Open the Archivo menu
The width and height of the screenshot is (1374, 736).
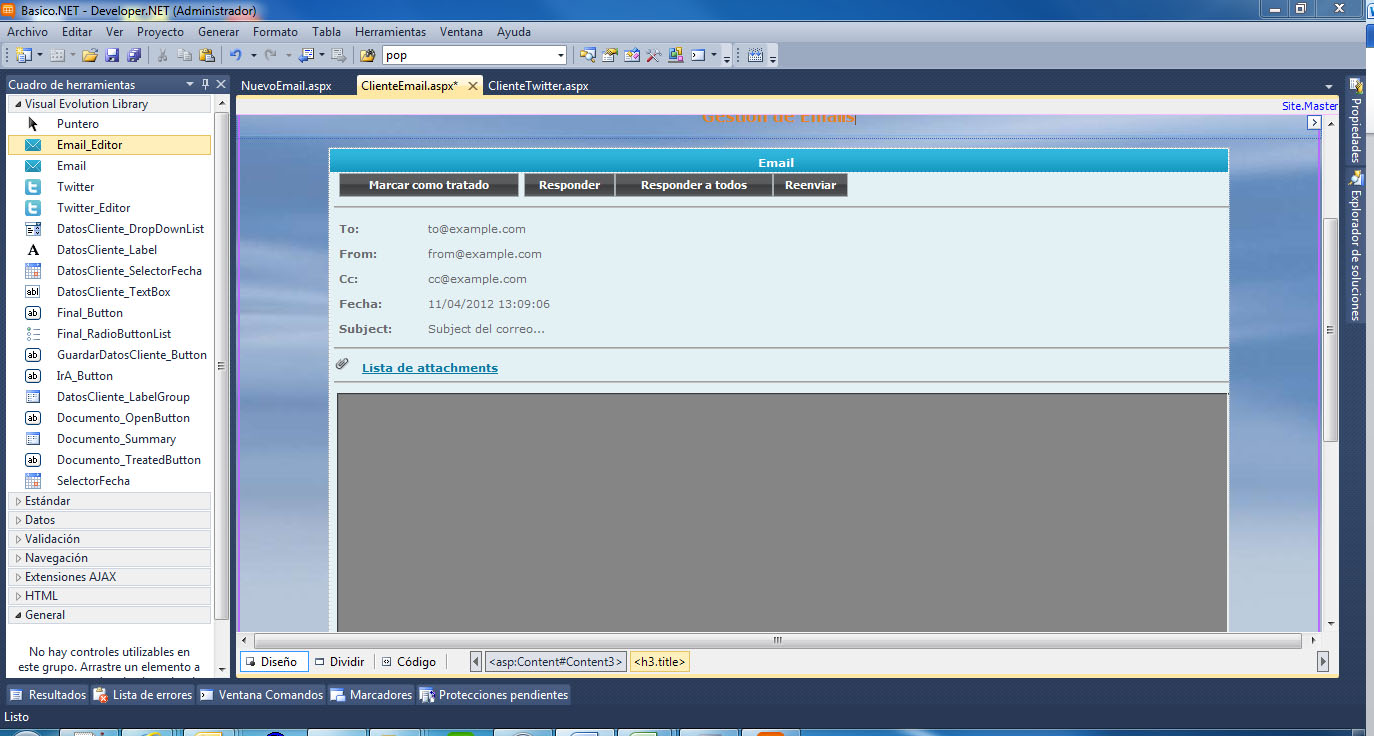point(27,32)
